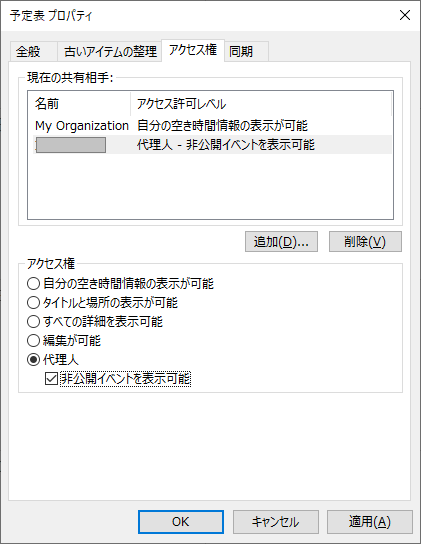The image size is (421, 544).
Task: Select the 代理人 entry with hidden name
Action: 213,145
